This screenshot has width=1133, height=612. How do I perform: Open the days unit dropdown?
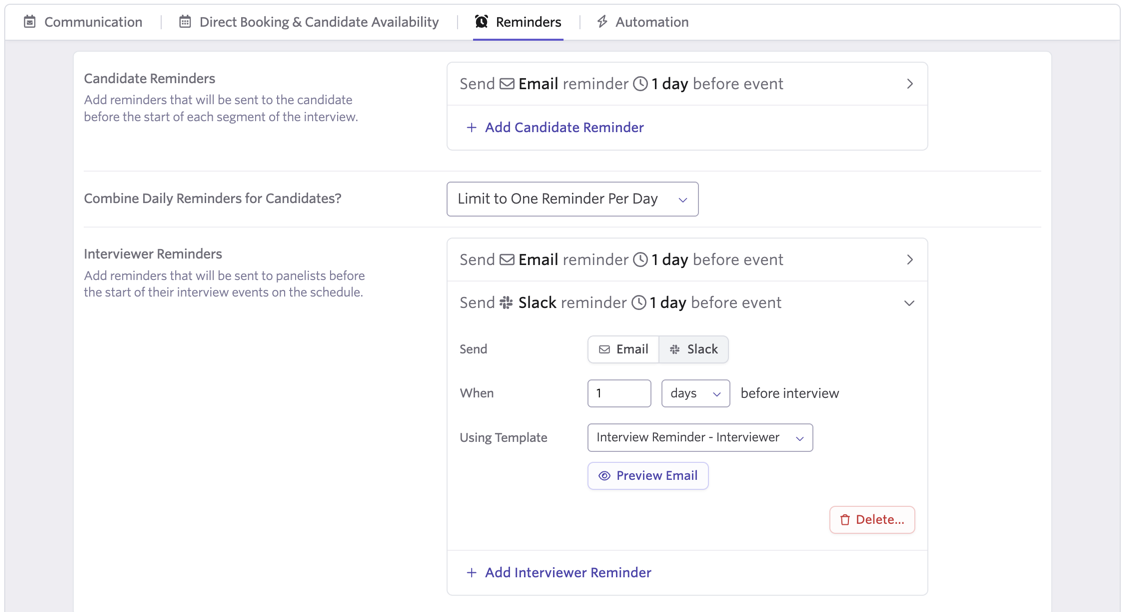pyautogui.click(x=695, y=393)
